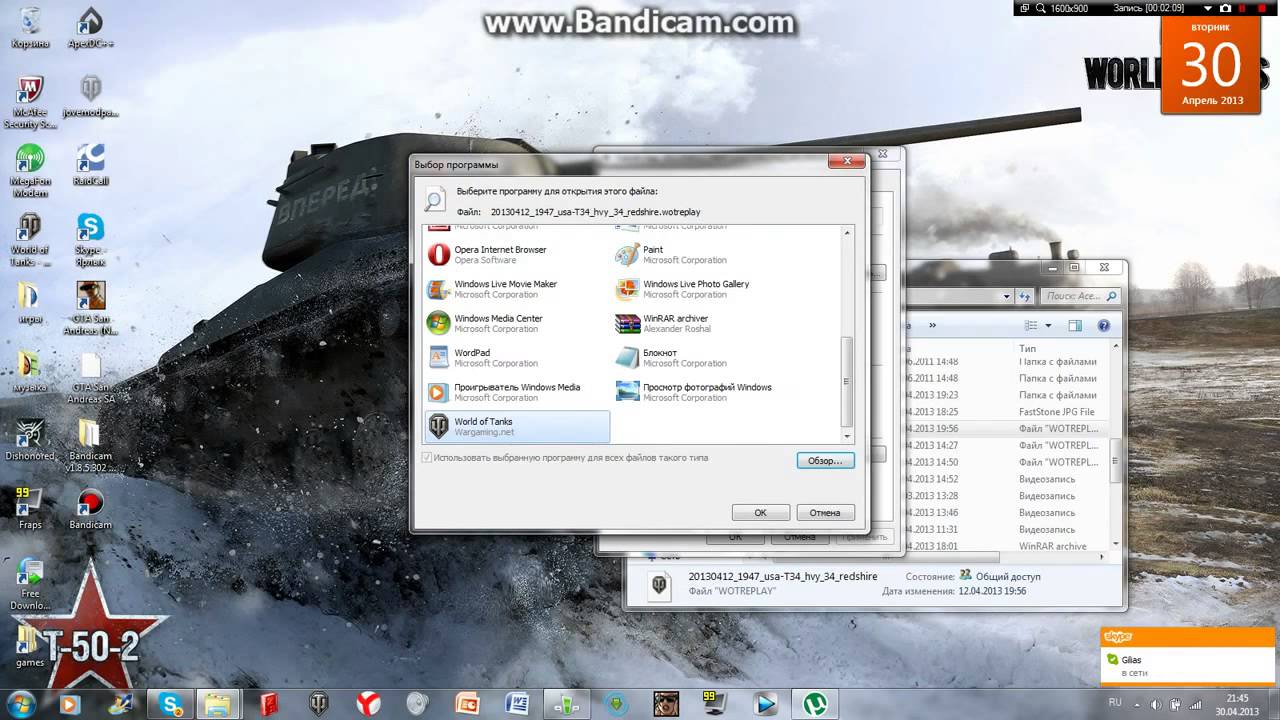Select Paint in the program list
Screen dimensions: 1280x720
click(706, 255)
